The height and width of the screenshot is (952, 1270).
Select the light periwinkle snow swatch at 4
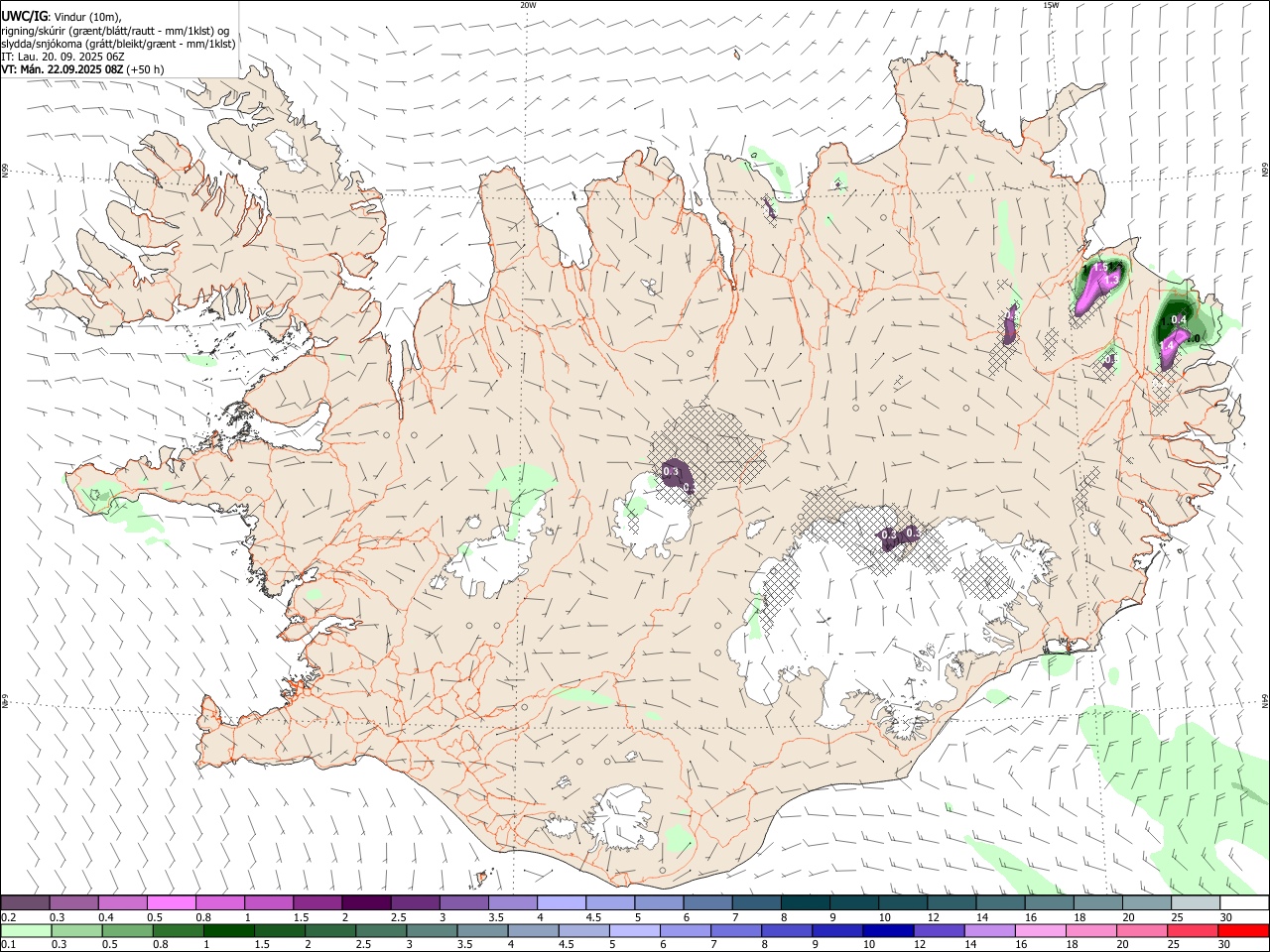tap(562, 902)
